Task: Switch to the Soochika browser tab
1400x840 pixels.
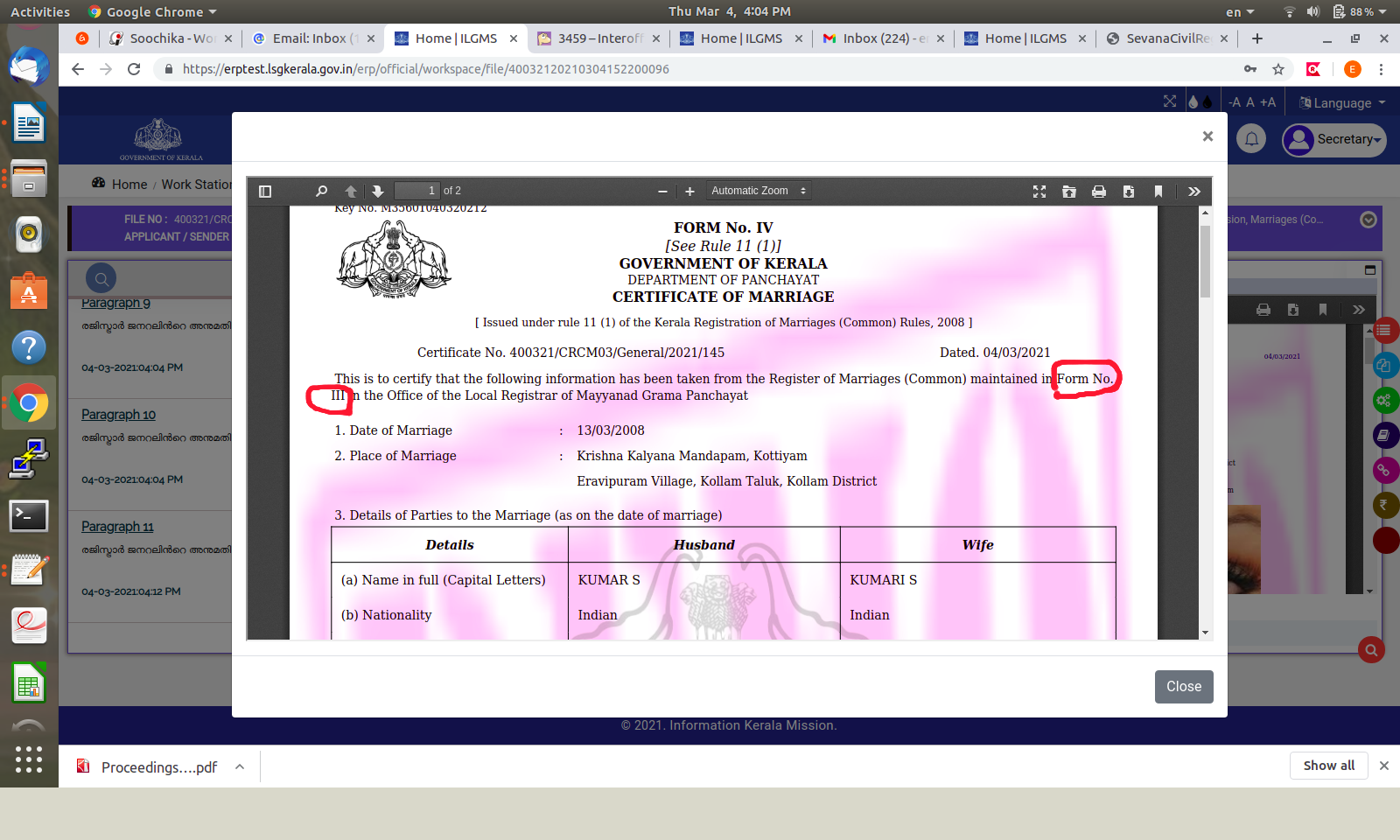Action: pyautogui.click(x=171, y=38)
